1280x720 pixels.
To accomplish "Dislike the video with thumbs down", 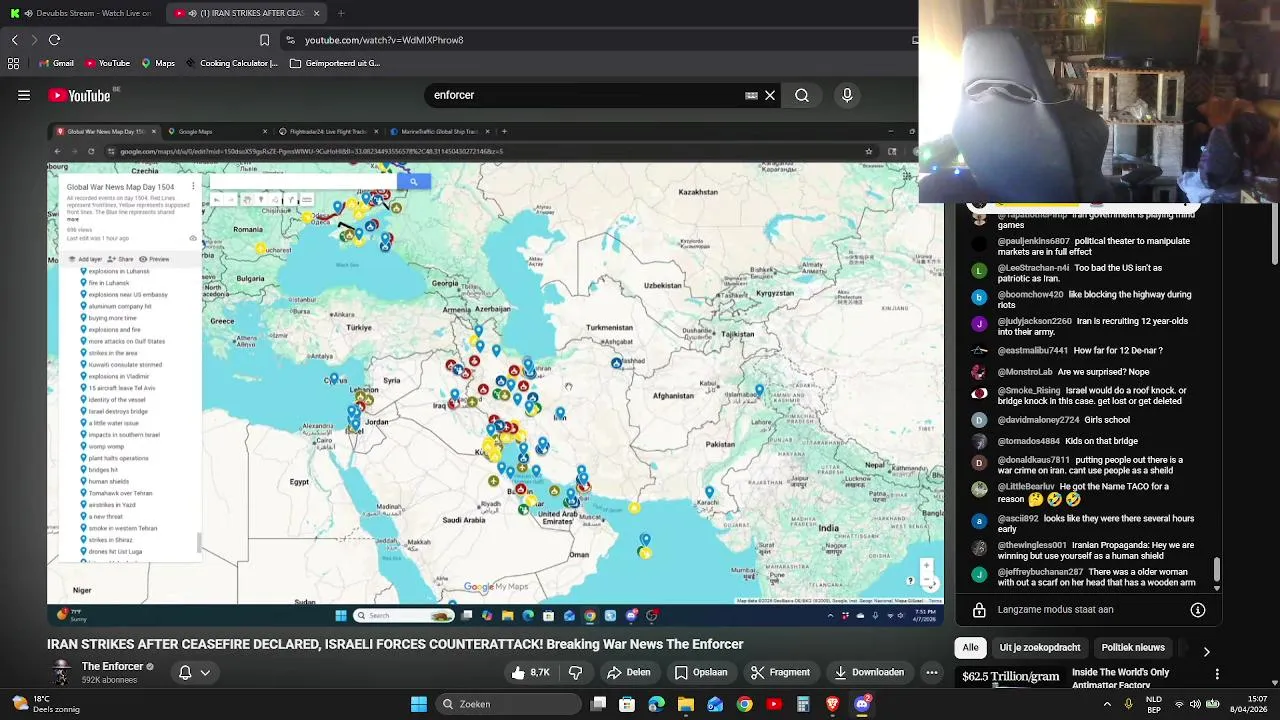I will pos(575,672).
